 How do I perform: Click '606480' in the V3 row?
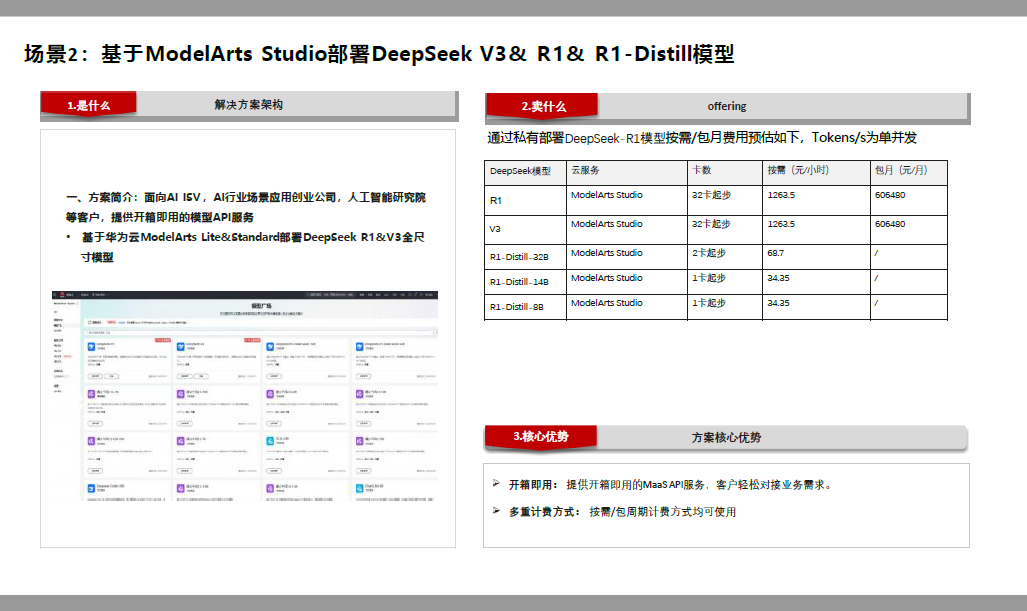(889, 224)
